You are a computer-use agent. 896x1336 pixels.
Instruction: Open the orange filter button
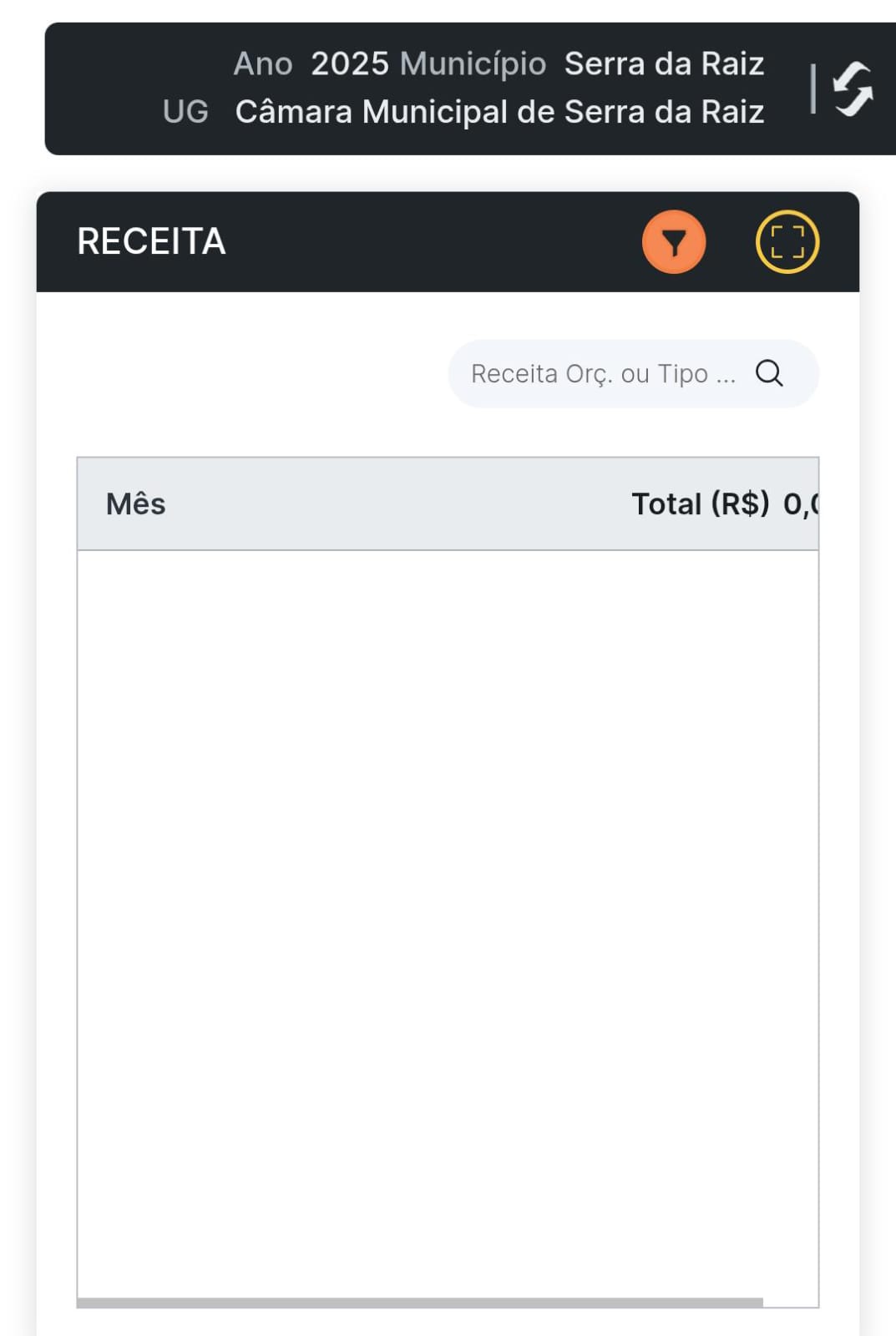(674, 242)
